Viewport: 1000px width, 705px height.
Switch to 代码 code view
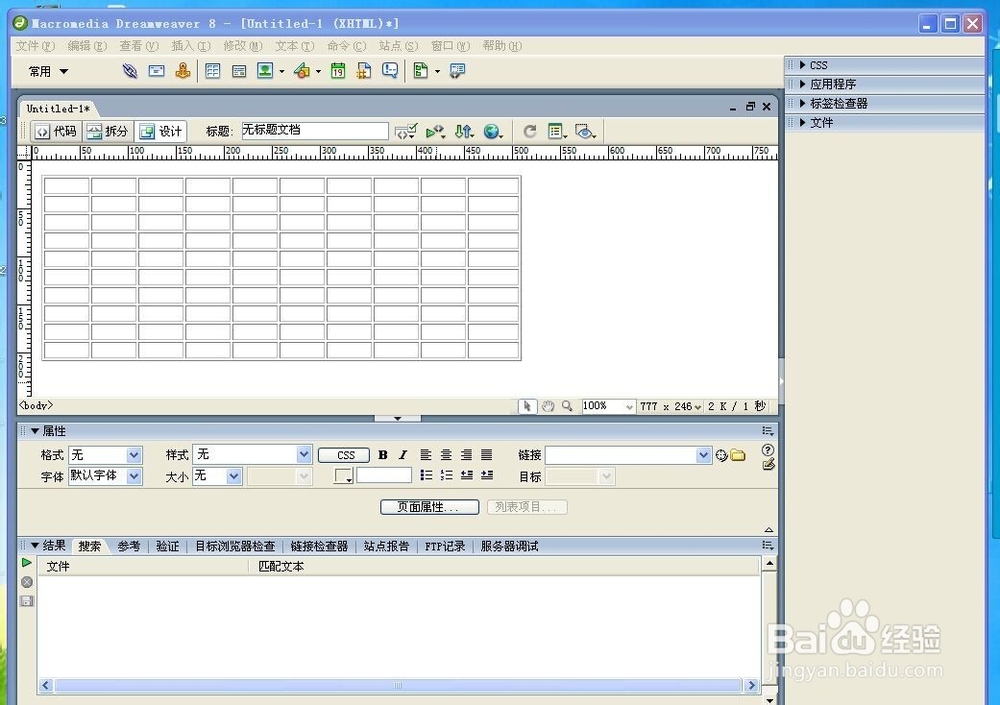coord(57,131)
